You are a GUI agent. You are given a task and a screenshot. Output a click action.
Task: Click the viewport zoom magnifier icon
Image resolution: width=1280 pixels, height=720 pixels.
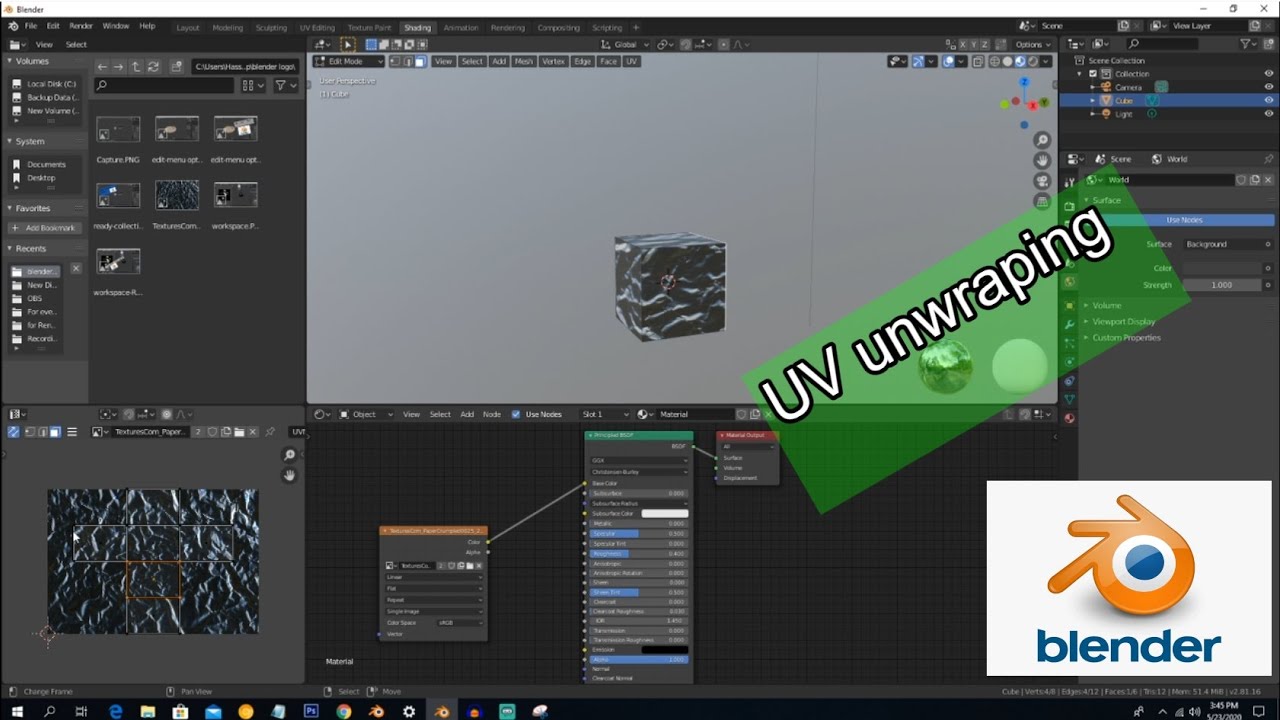(1042, 140)
